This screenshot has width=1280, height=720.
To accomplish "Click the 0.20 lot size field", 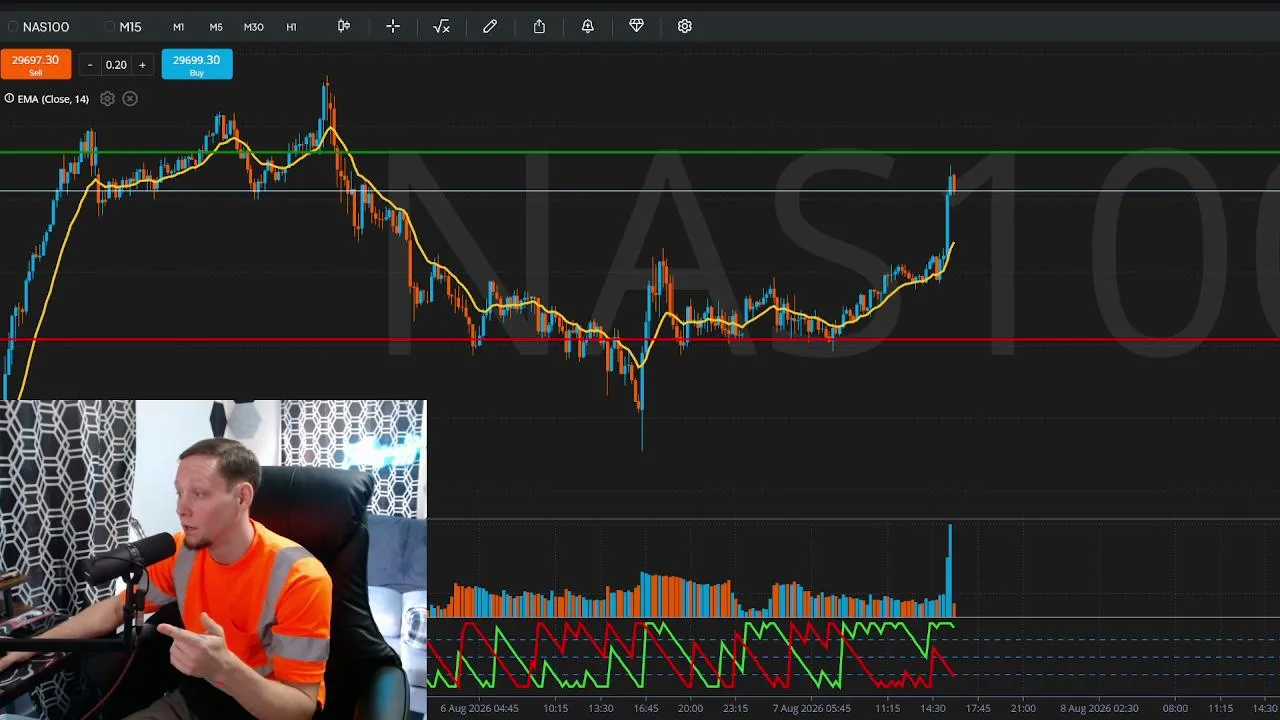I will coord(116,65).
